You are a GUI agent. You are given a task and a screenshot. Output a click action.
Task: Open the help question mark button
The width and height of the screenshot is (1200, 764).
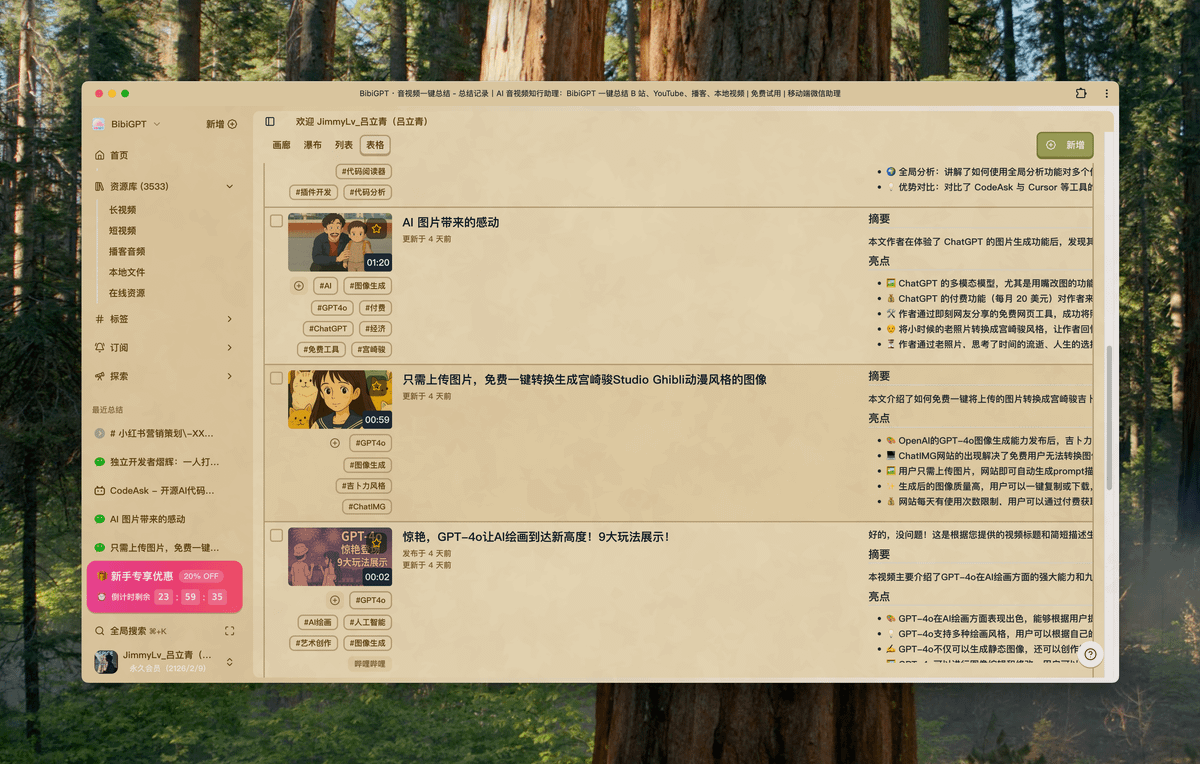(1090, 654)
